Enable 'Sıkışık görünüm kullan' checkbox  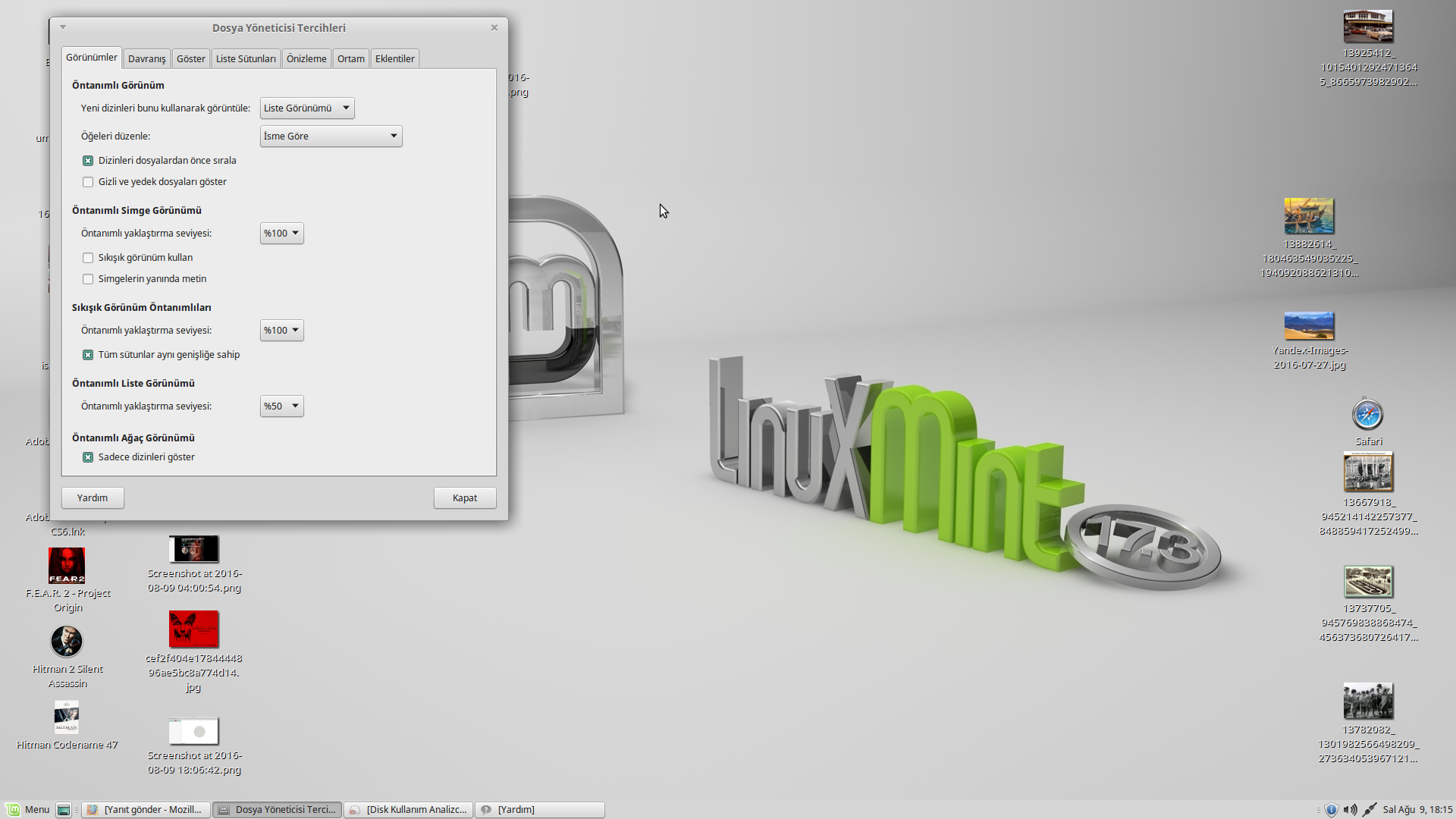pos(88,258)
